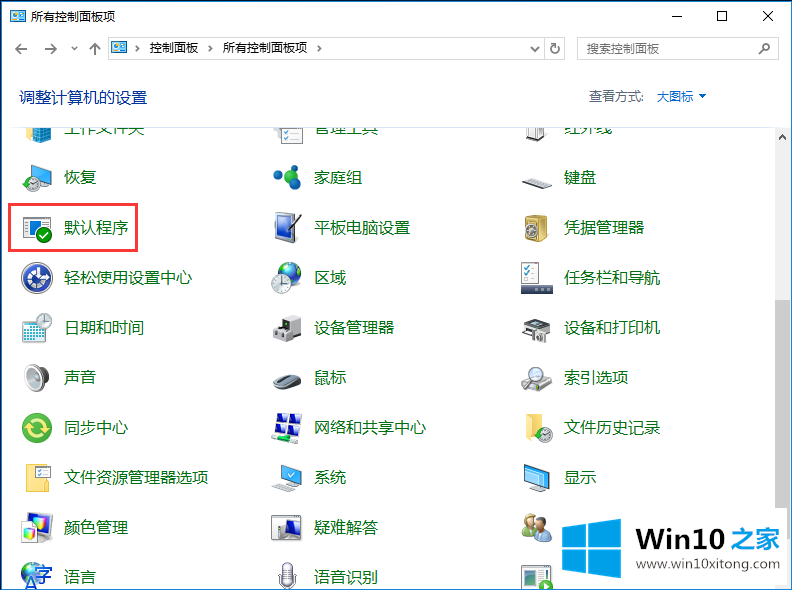Go back with the back arrow
792x590 pixels.
(x=21, y=49)
